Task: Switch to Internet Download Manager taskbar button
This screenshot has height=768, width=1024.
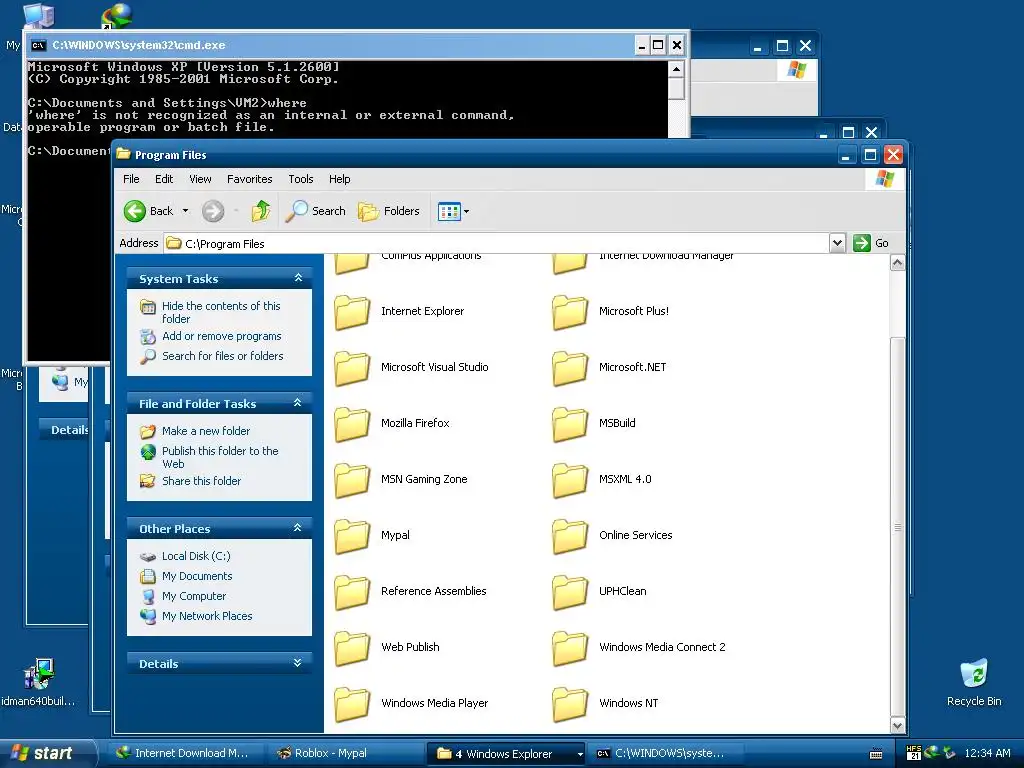Action: point(184,754)
